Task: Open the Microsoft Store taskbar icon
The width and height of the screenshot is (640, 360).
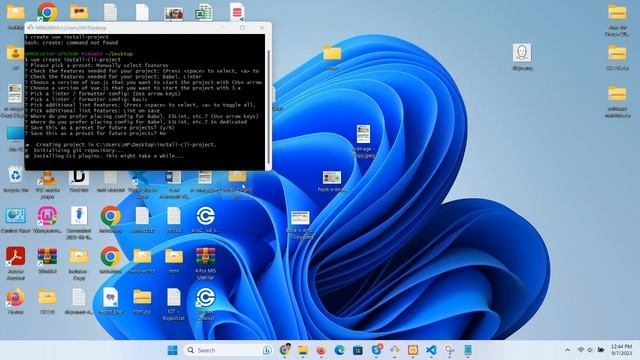Action: pos(358,350)
